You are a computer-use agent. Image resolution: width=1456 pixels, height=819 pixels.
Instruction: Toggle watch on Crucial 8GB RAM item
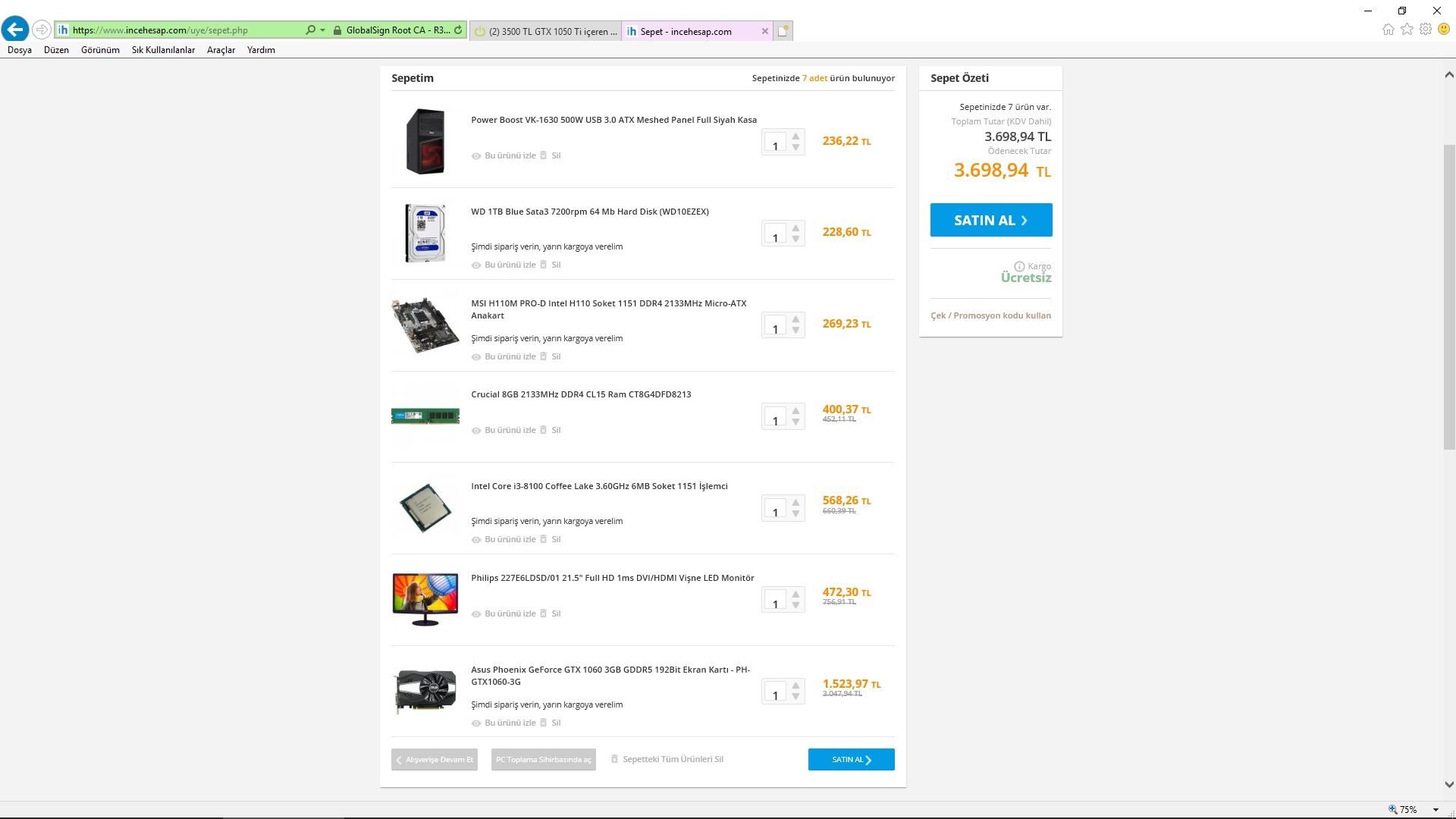point(476,431)
